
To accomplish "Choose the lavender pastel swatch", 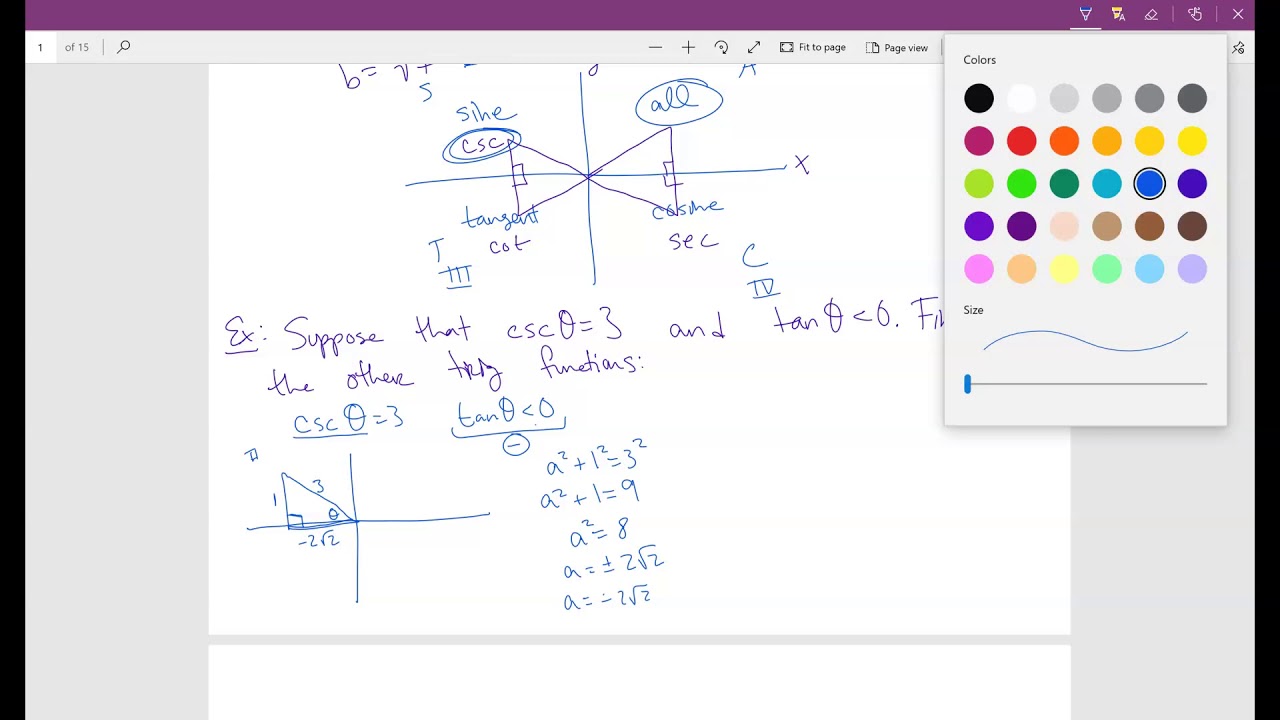I will pos(1192,269).
